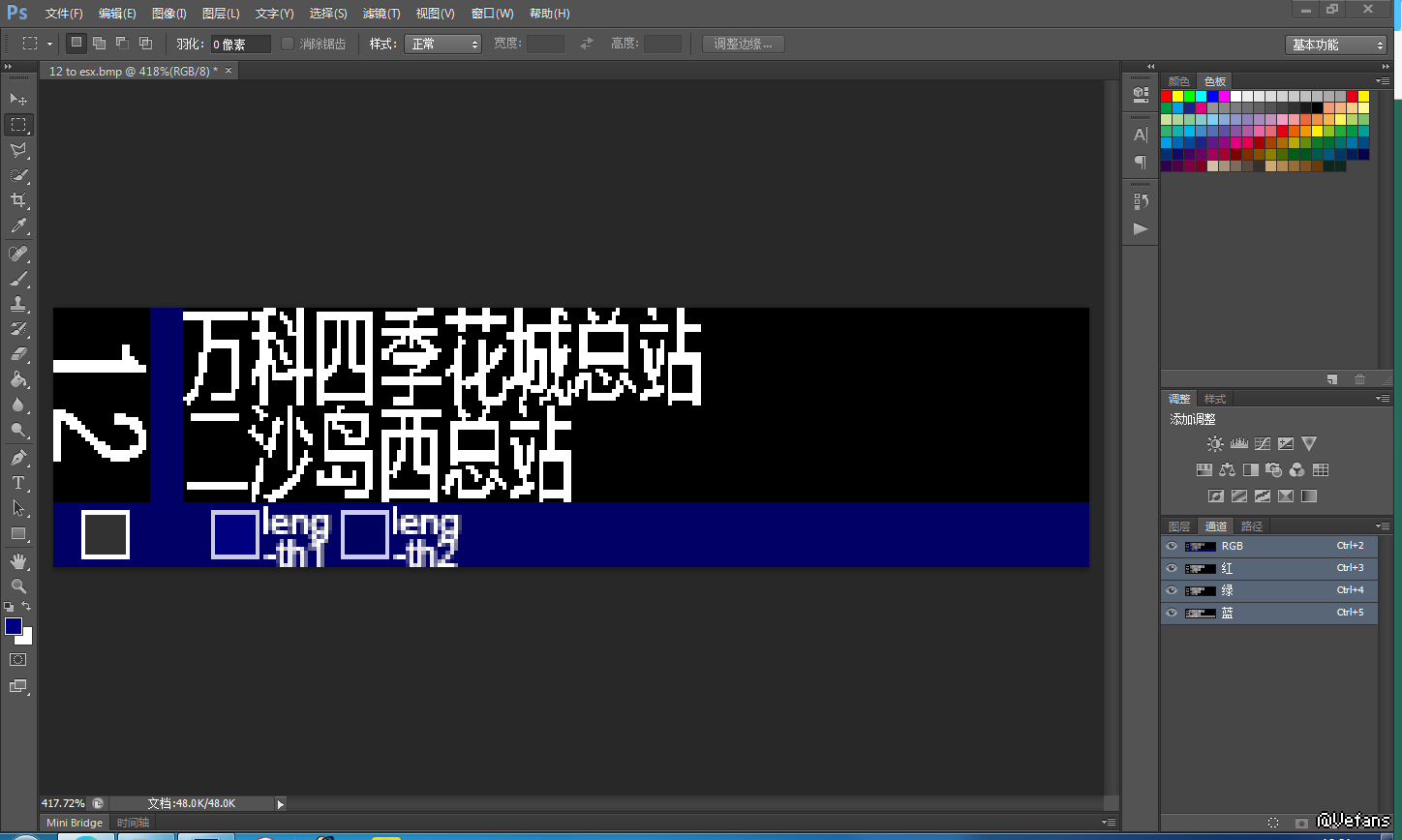Screen dimensions: 1402x840
Task: Select the Path Selection tool
Action: click(18, 508)
